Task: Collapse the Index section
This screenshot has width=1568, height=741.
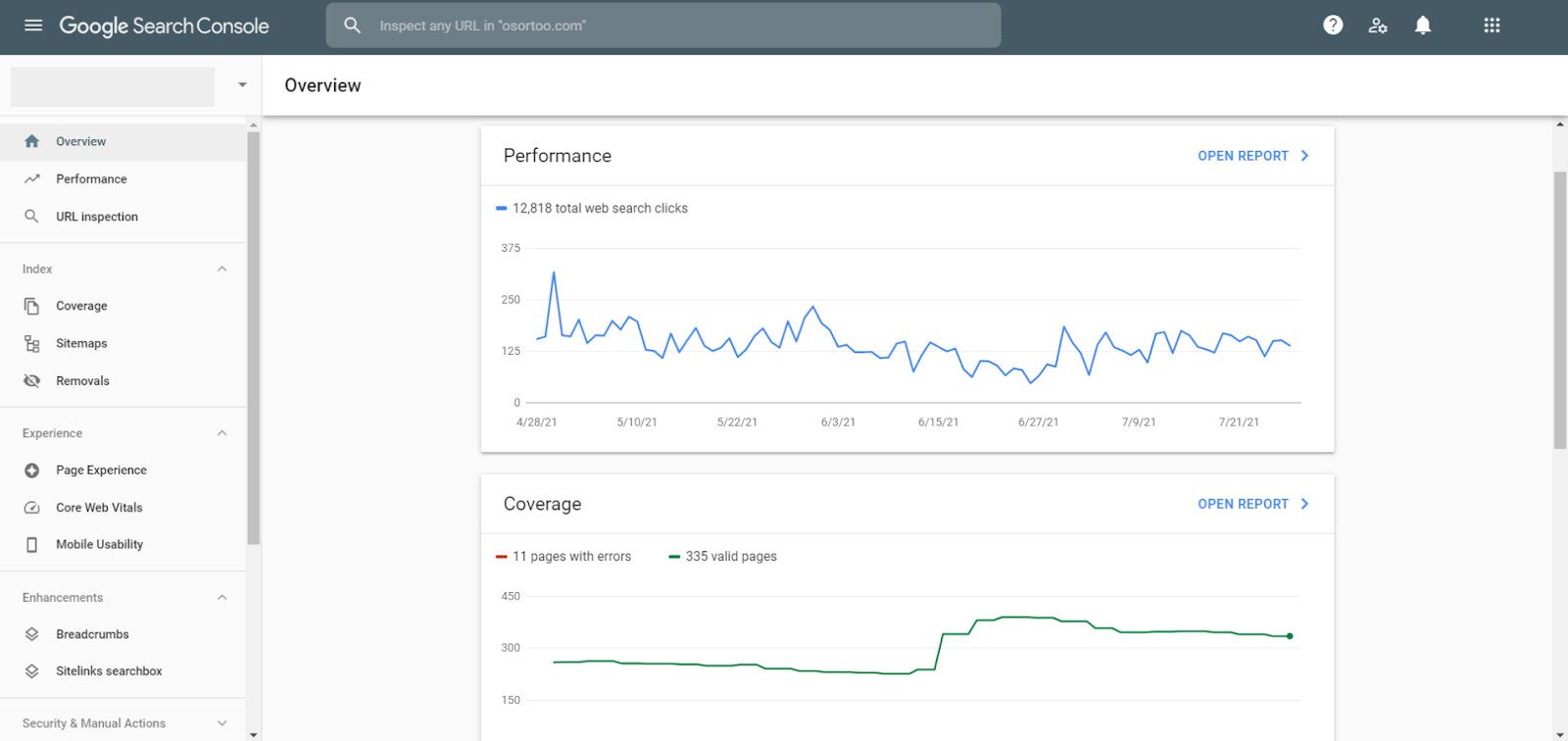Action: [222, 269]
